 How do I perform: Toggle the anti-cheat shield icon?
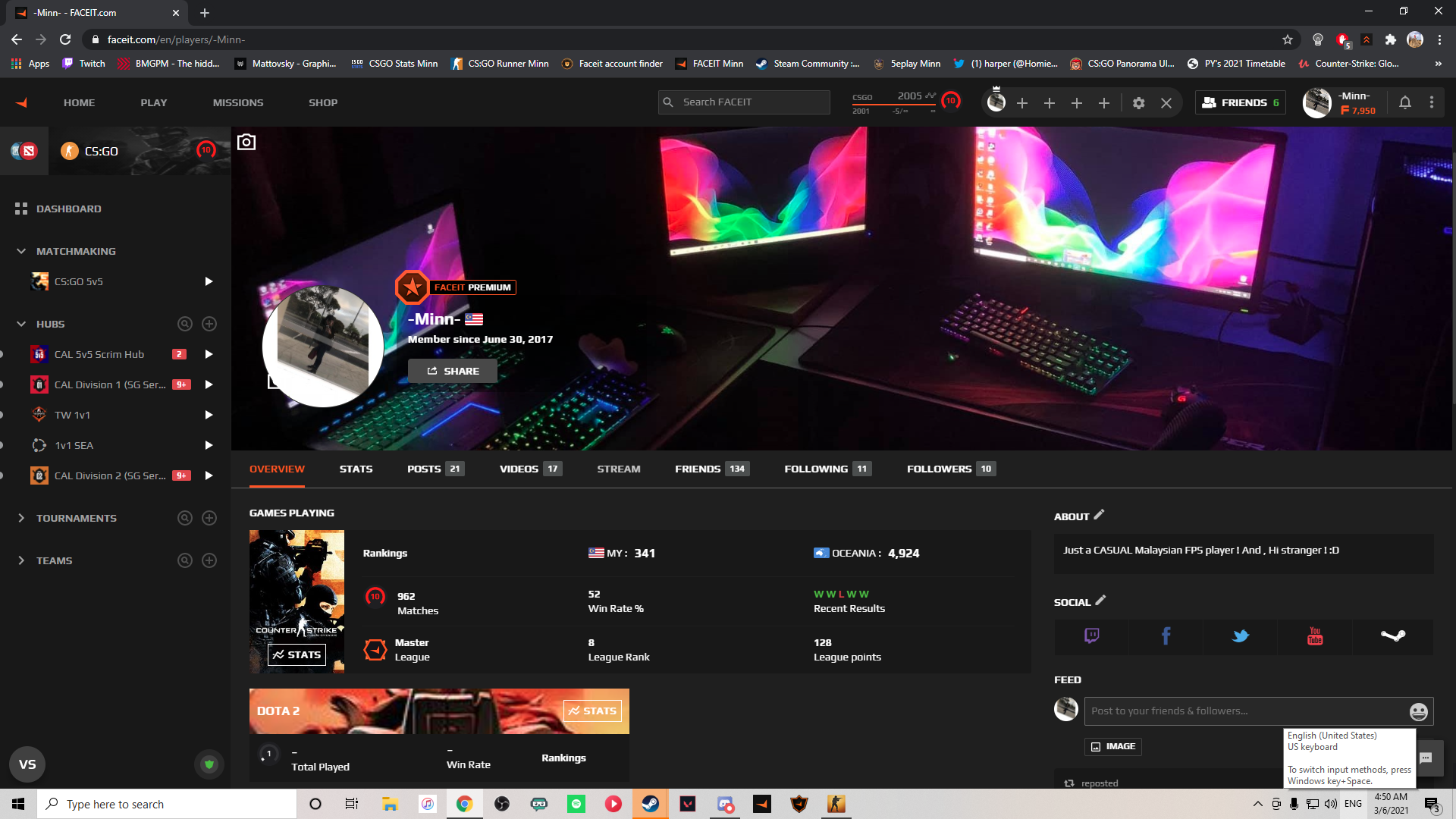209,764
